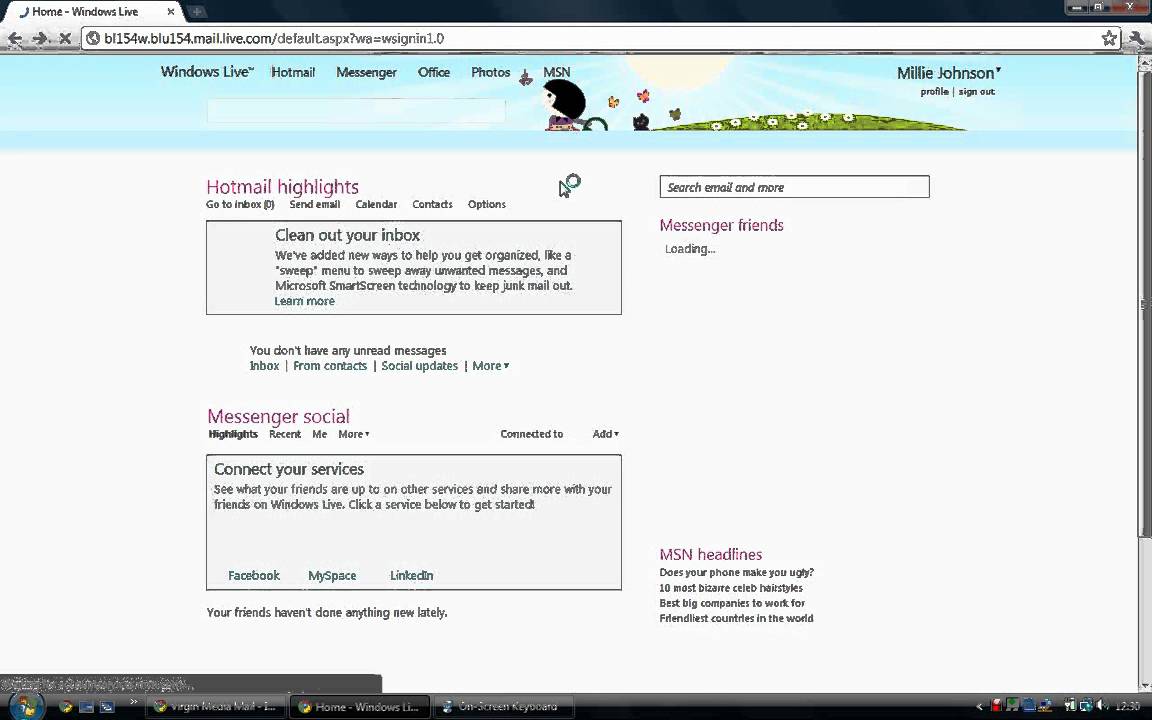Expand the quick launch overflow chevron
Image resolution: width=1152 pixels, height=720 pixels.
coord(134,703)
